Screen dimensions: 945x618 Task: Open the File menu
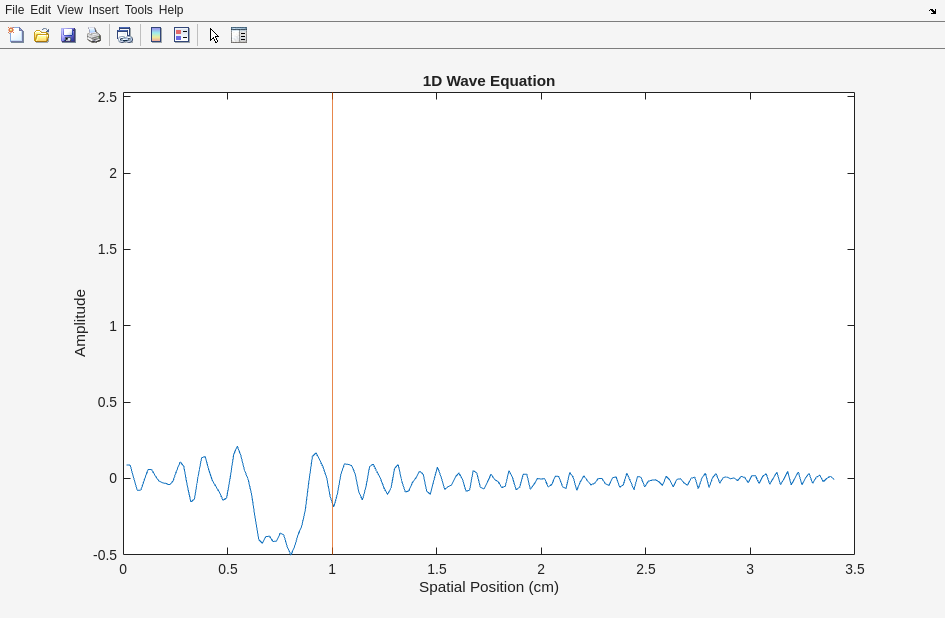(14, 10)
